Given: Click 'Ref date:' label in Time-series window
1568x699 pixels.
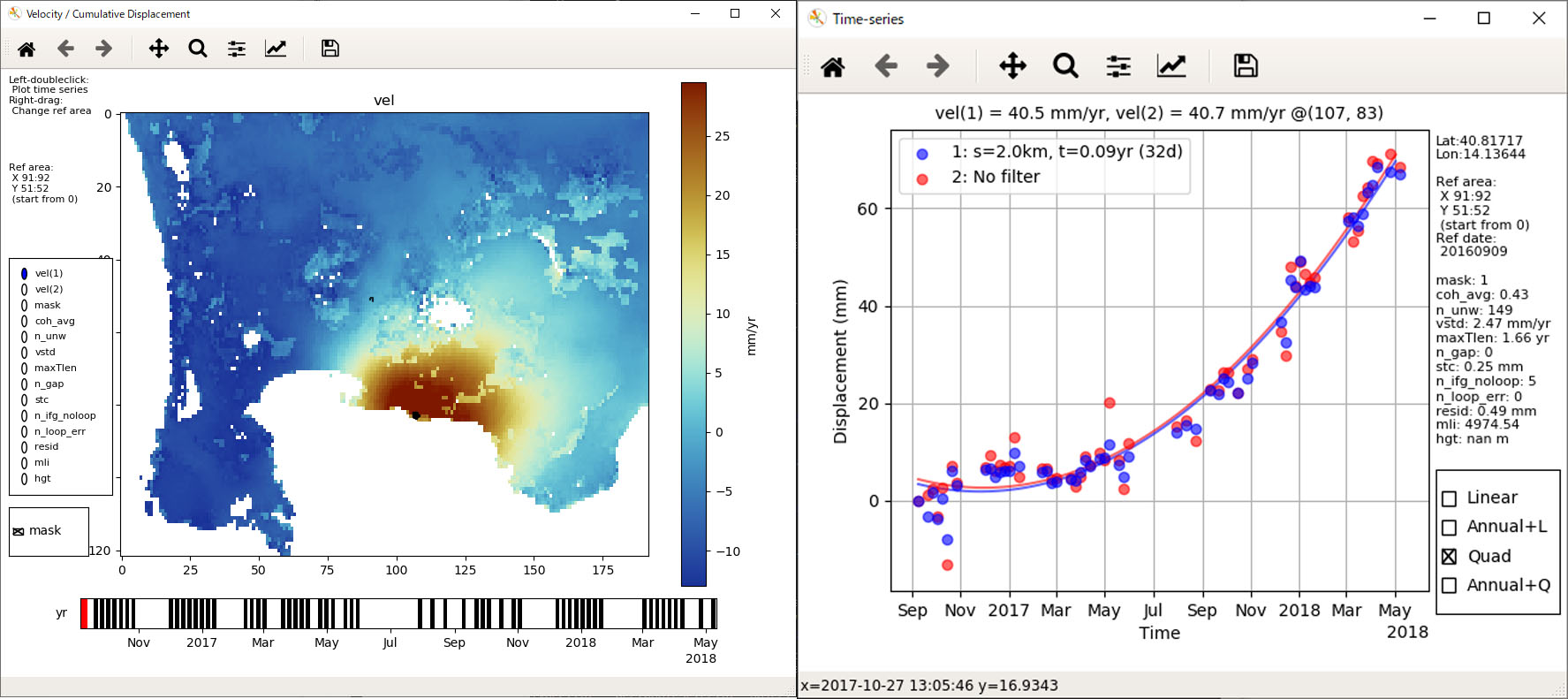Looking at the screenshot, I should [x=1466, y=238].
